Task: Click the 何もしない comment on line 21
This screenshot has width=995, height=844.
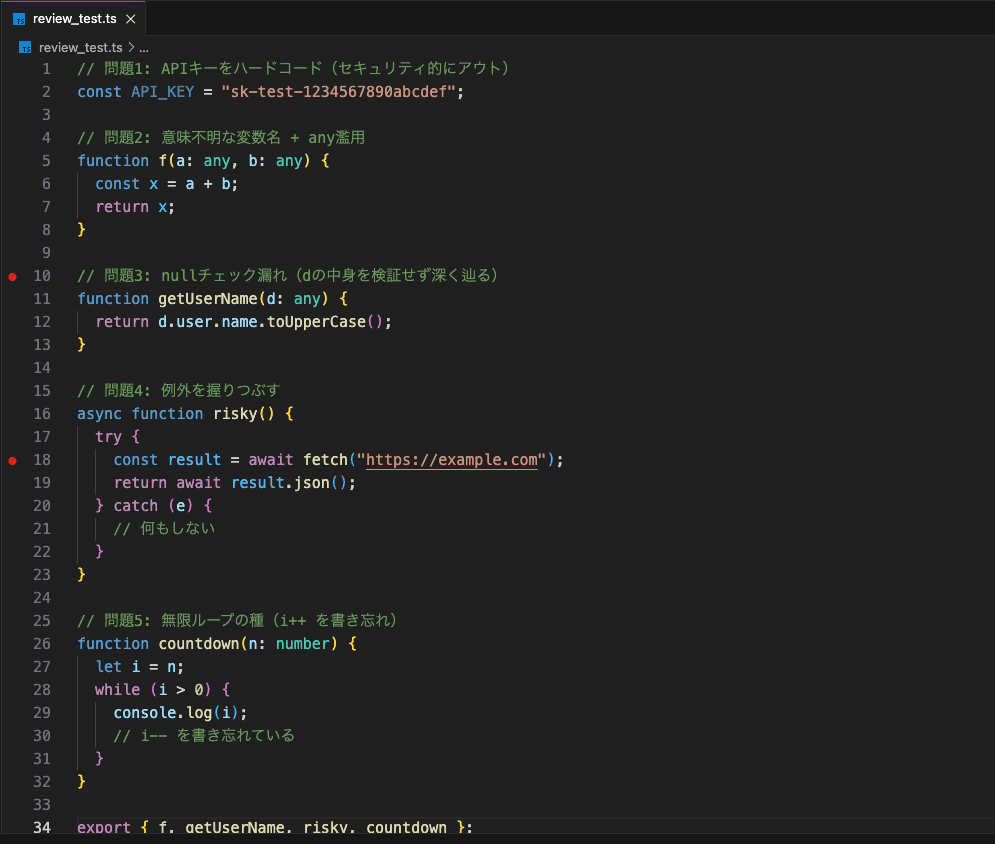Action: (x=164, y=529)
